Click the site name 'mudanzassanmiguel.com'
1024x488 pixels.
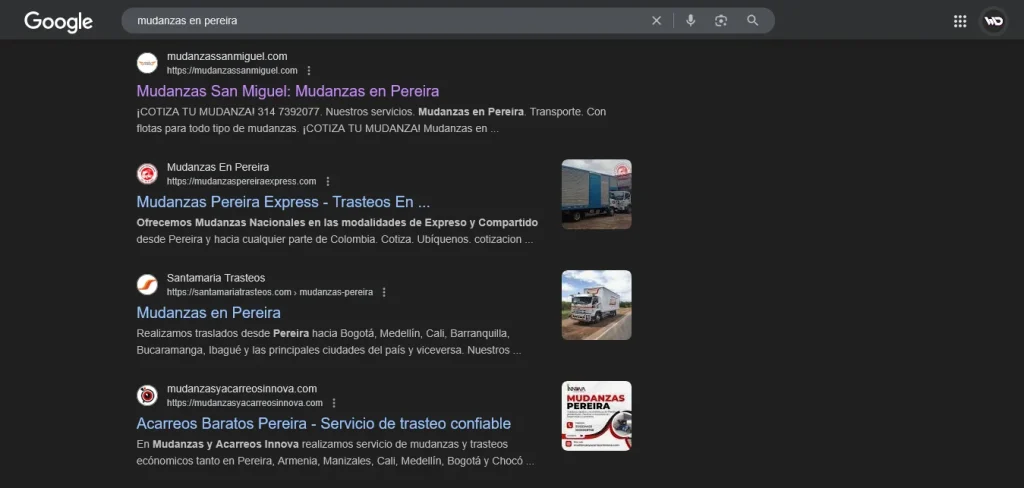point(227,56)
